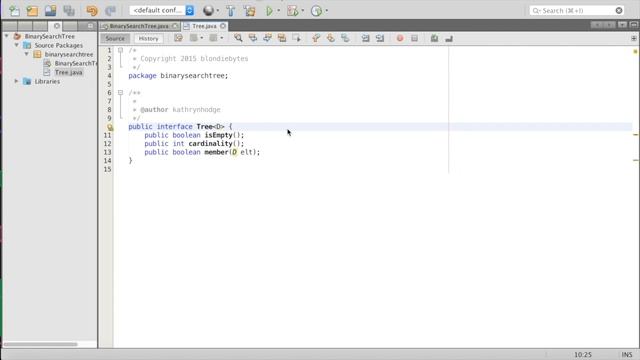Viewport: 640px width, 360px height.
Task: Click Clean and Build Project icon
Action: point(249,11)
